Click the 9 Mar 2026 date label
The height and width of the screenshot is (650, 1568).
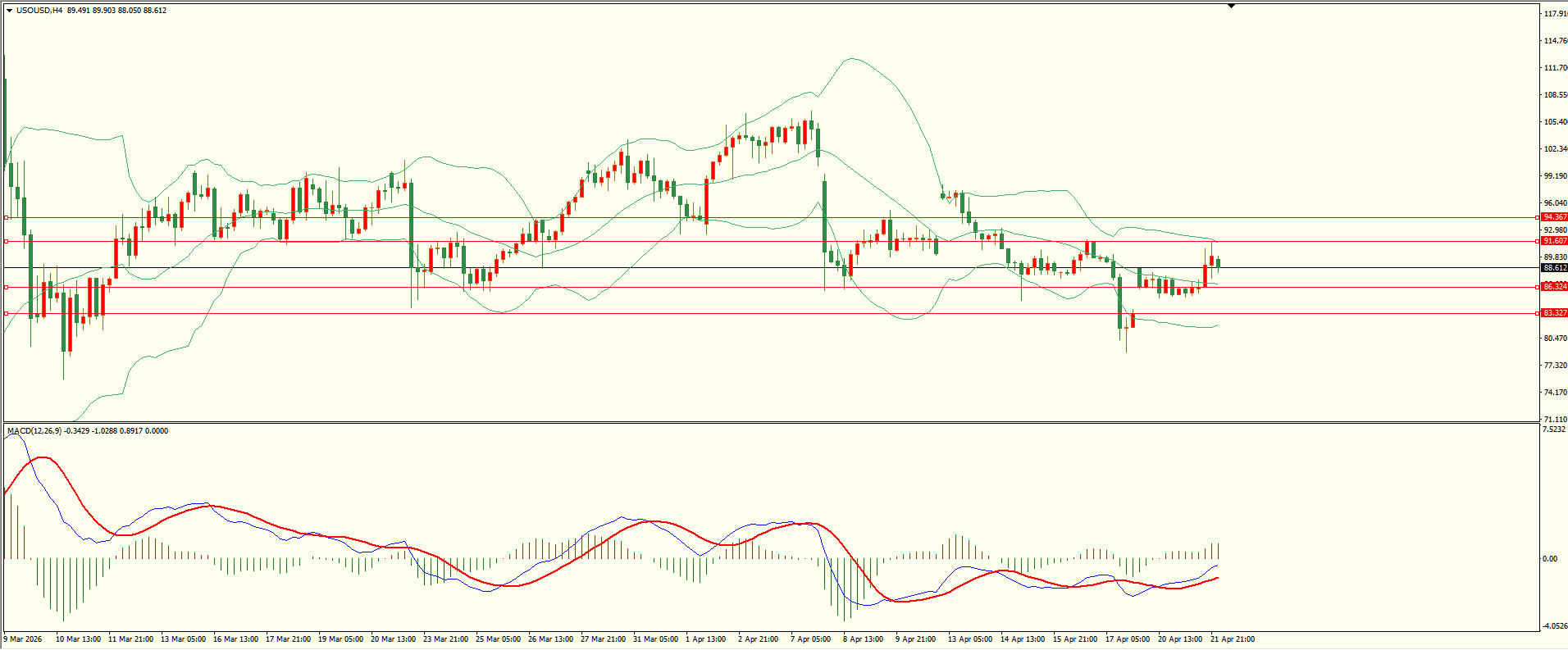click(23, 639)
